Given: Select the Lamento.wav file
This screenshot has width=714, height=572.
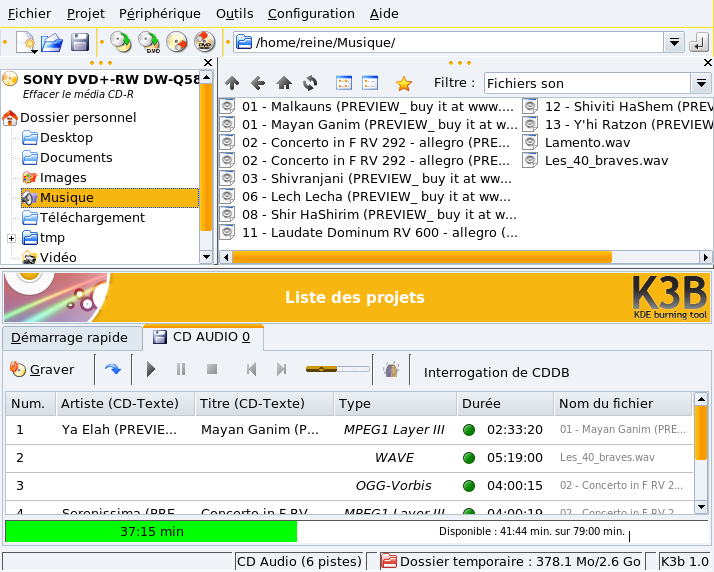Looking at the screenshot, I should click(586, 142).
